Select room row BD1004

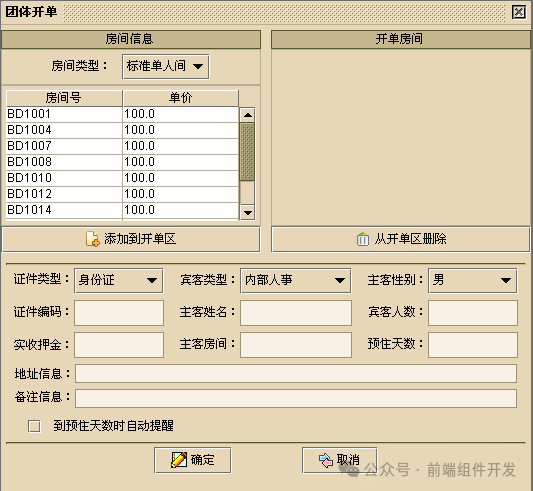click(x=122, y=130)
